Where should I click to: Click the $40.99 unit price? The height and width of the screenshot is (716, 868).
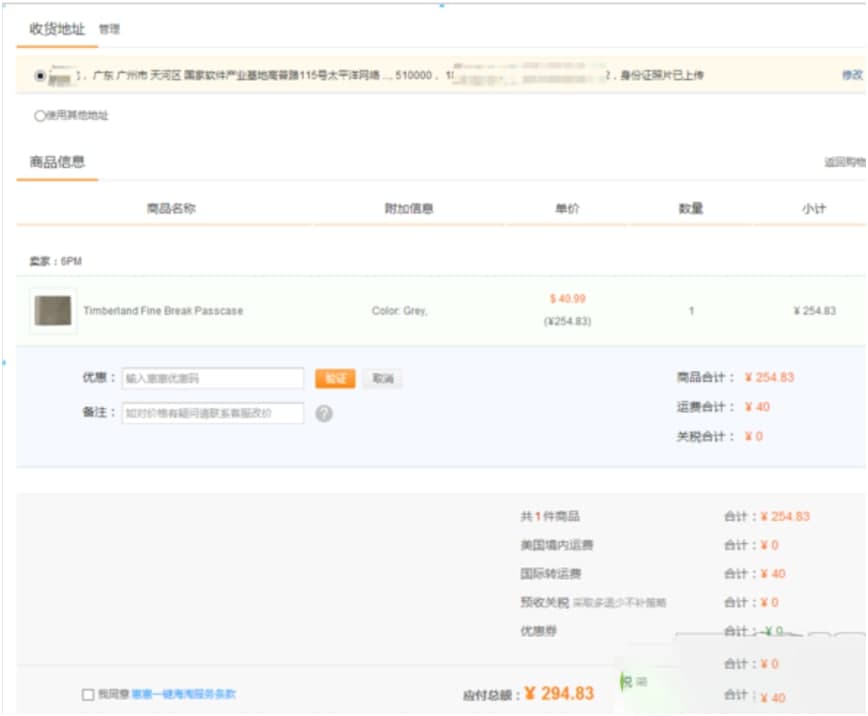click(x=567, y=299)
